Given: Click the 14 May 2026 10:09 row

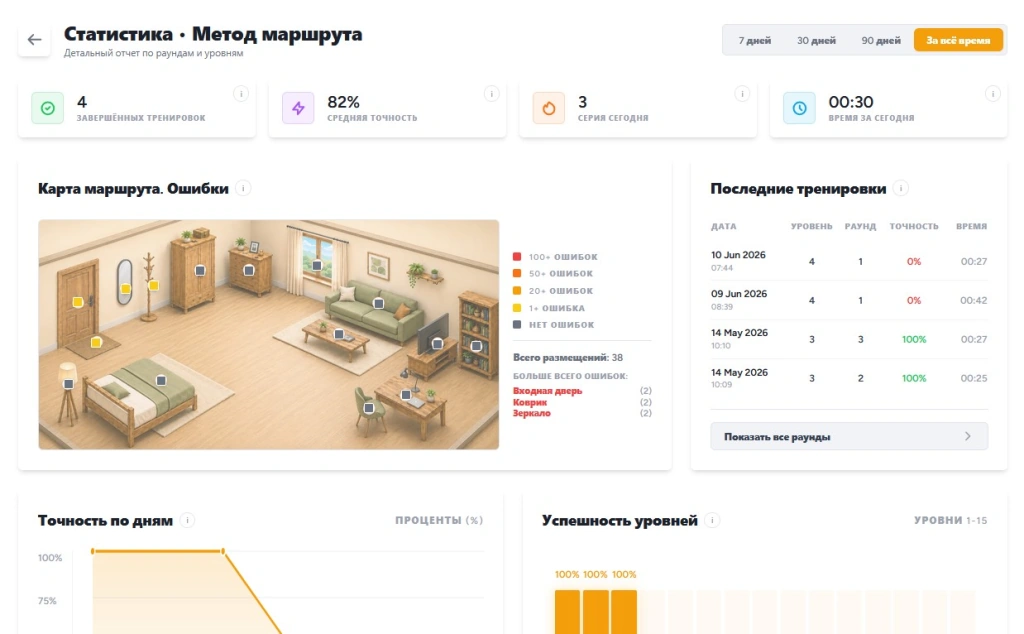Looking at the screenshot, I should point(849,378).
